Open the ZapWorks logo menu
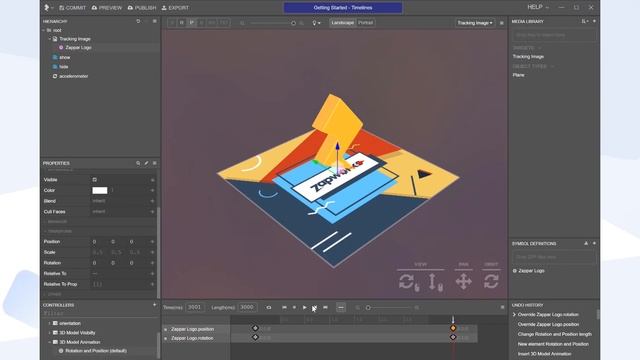Viewport: 640px width, 360px height. point(48,7)
